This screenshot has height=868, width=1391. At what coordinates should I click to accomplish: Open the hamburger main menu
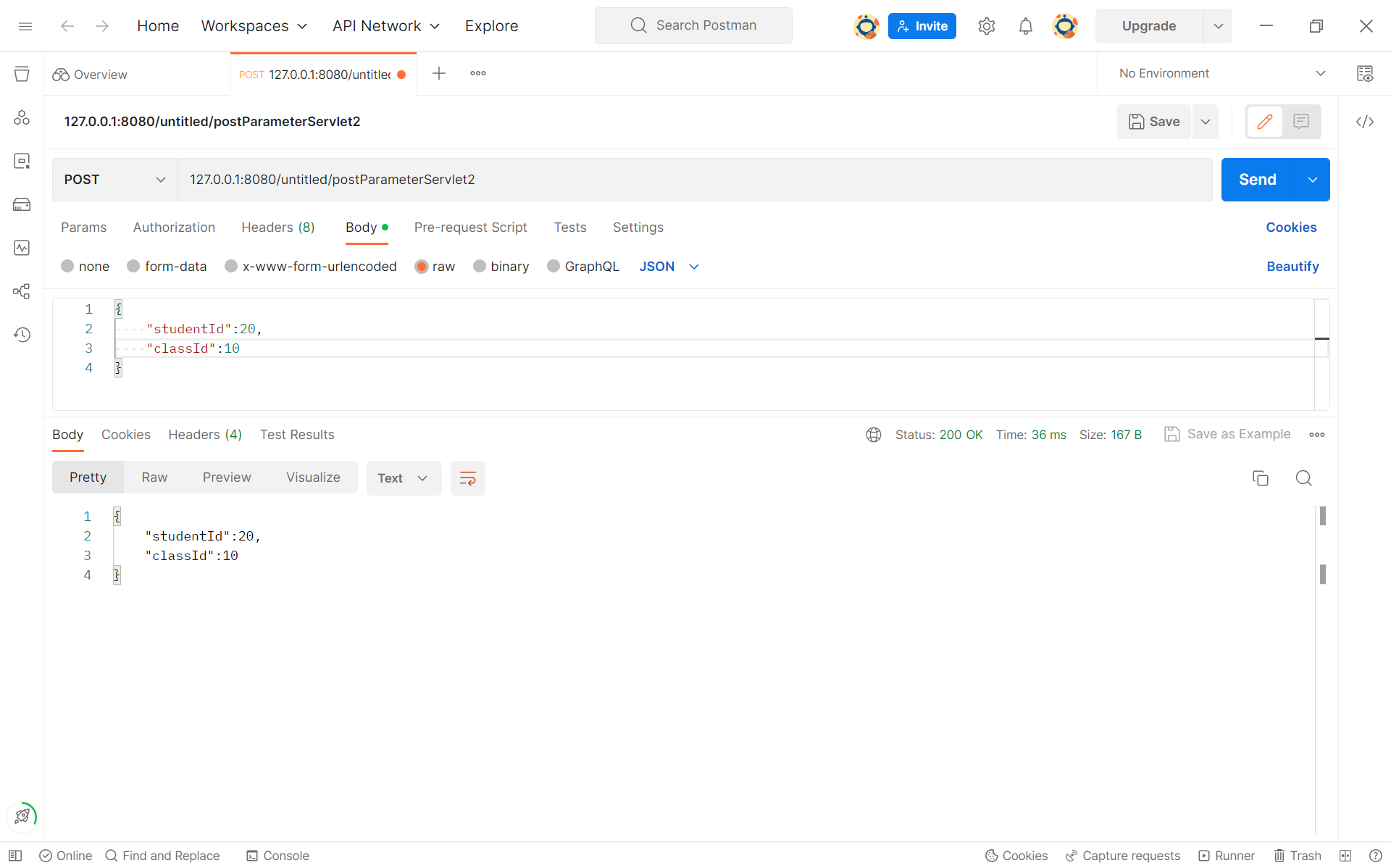[x=25, y=26]
